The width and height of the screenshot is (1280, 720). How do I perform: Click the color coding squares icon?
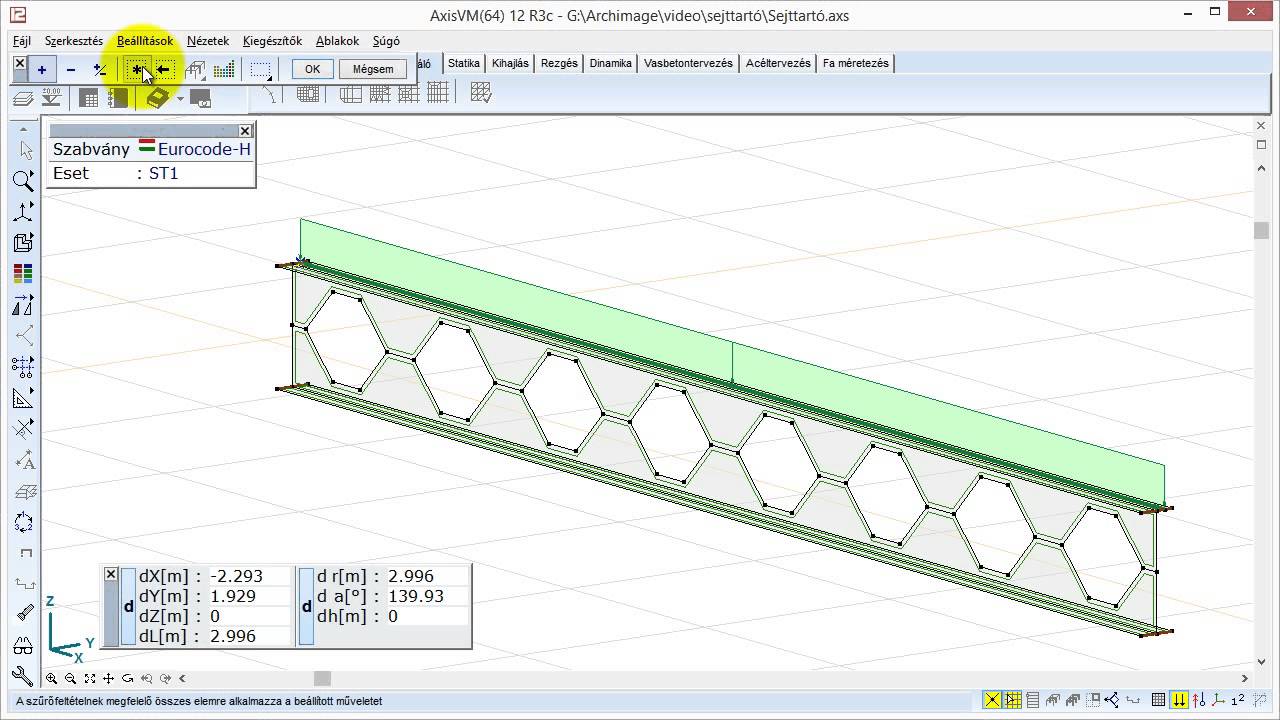coord(23,274)
